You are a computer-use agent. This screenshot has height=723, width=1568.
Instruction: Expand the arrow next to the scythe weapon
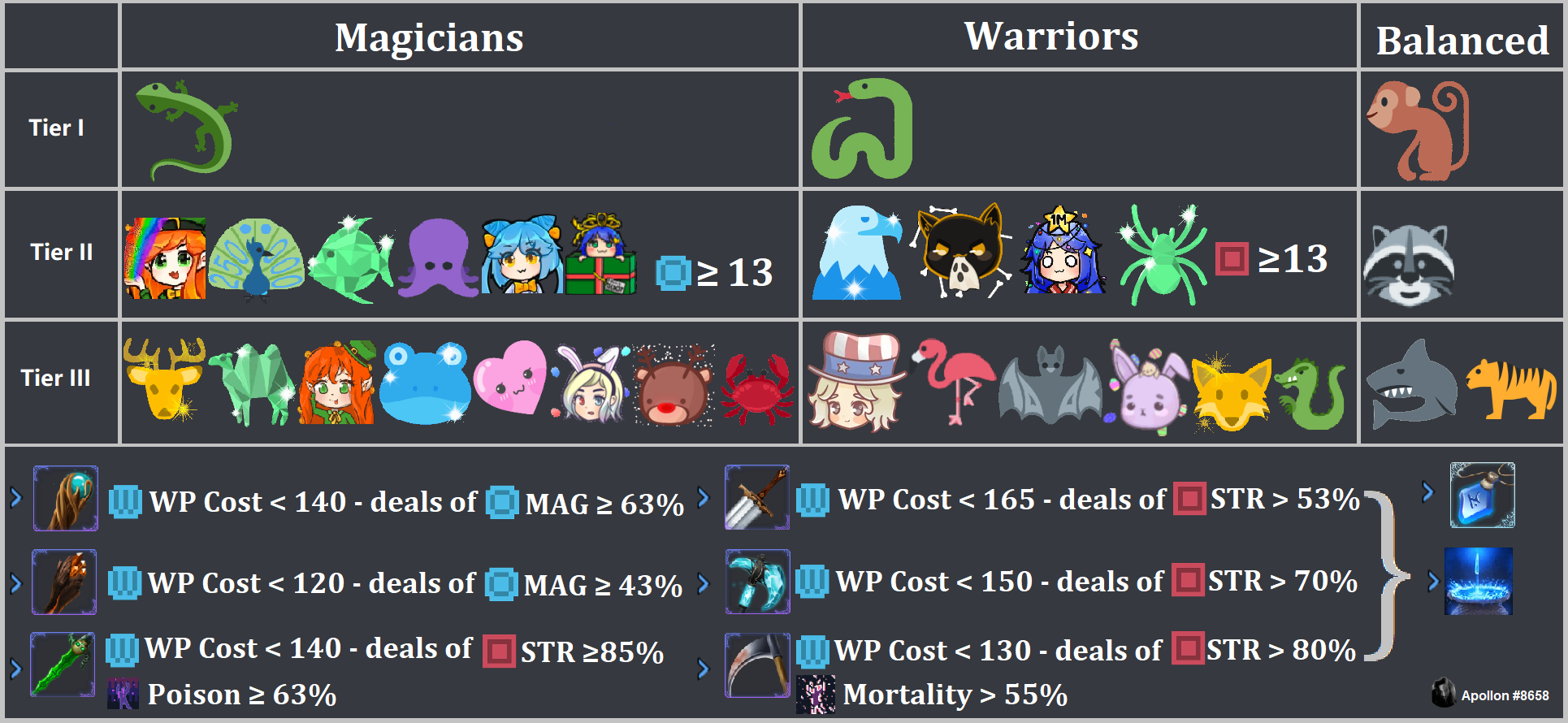point(704,668)
